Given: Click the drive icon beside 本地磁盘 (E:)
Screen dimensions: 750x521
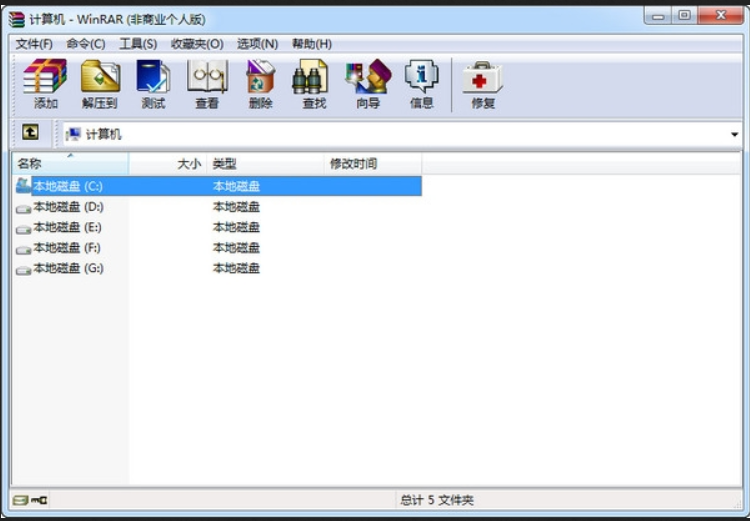Looking at the screenshot, I should coord(23,229).
